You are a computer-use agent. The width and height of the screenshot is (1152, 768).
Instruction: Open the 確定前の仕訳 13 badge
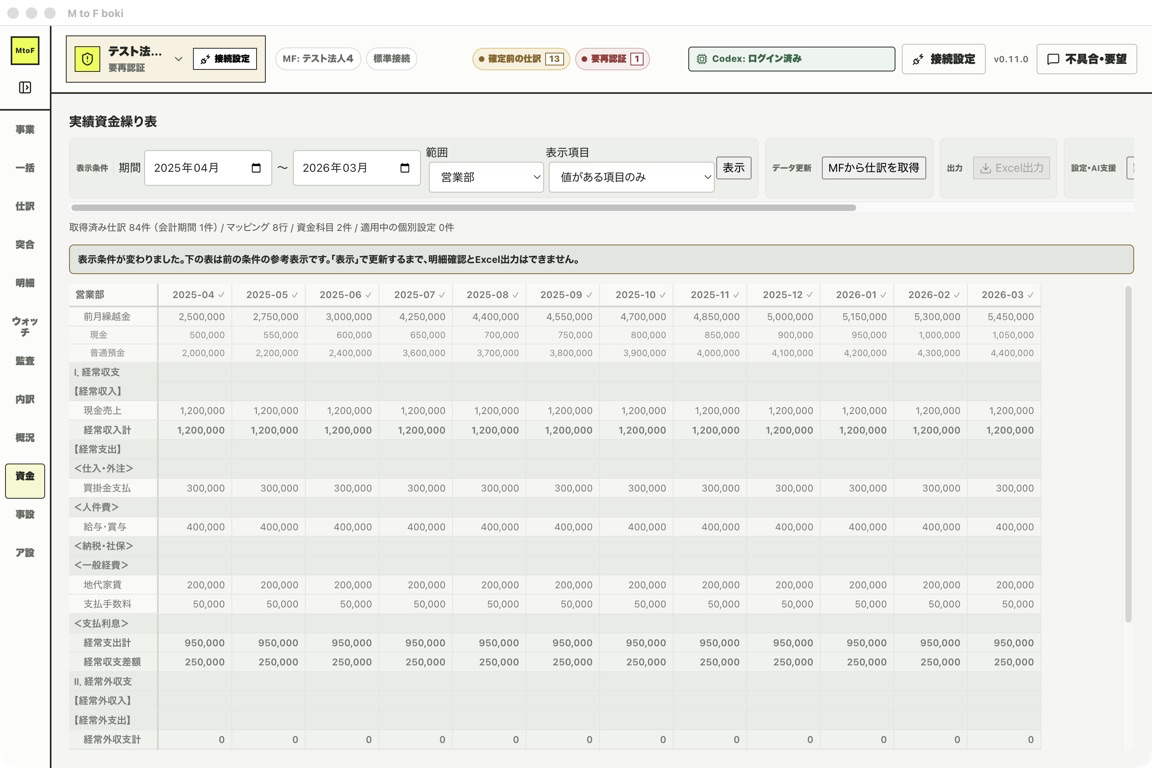tap(521, 59)
